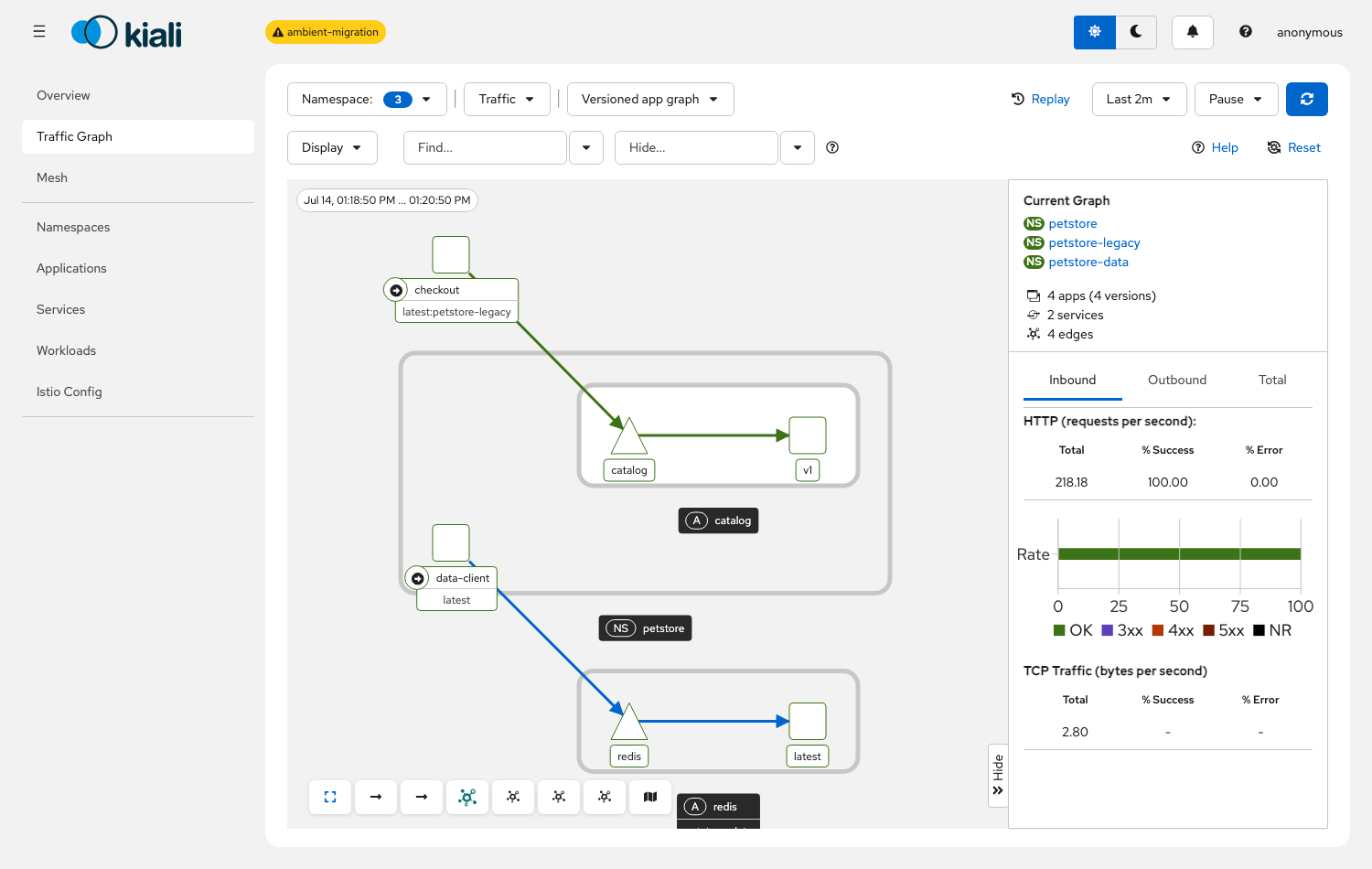Click the ambient-migration warning badge
Image resolution: width=1372 pixels, height=869 pixels.
(x=326, y=32)
